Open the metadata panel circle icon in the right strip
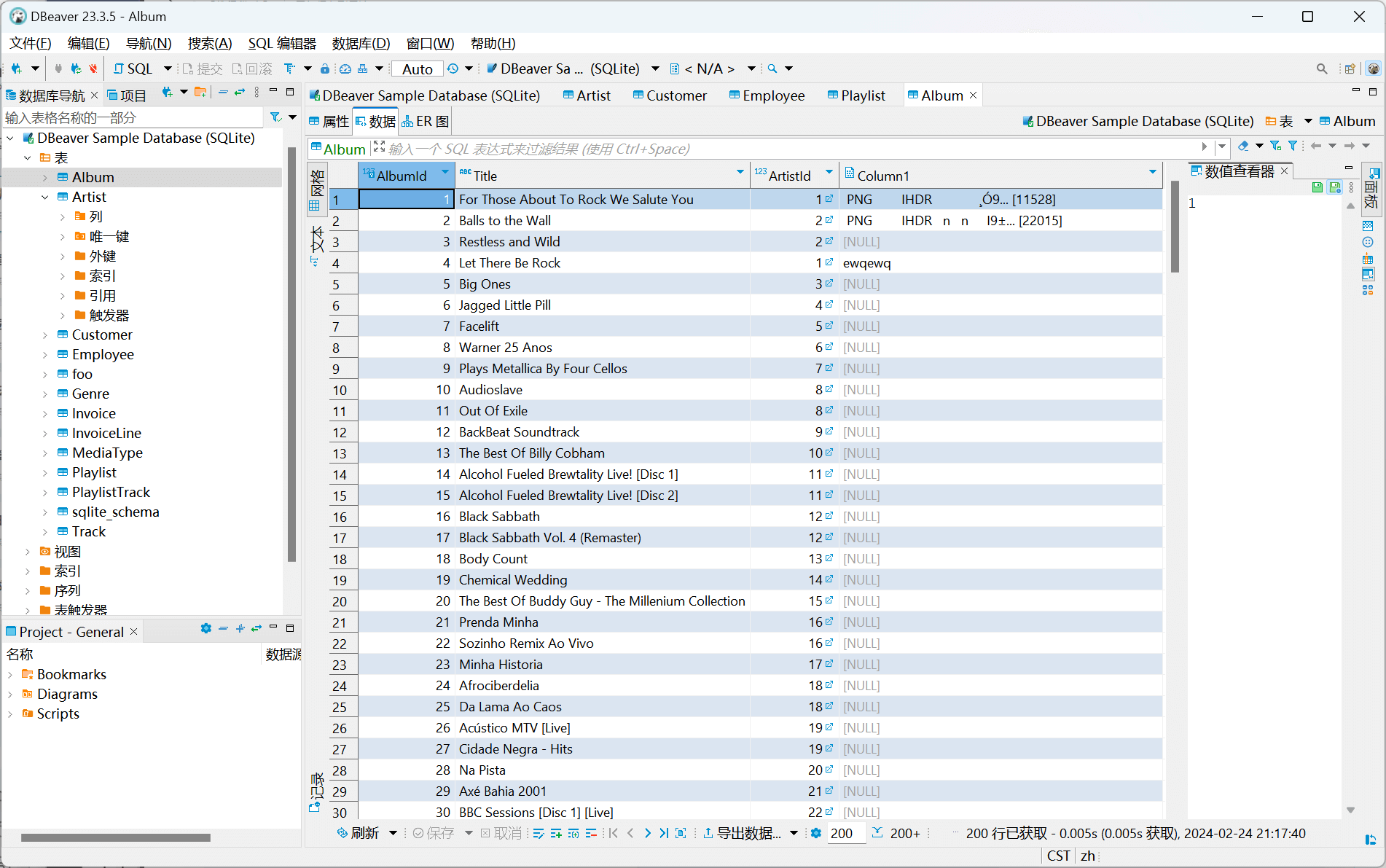The width and height of the screenshot is (1386, 868). 1368,242
